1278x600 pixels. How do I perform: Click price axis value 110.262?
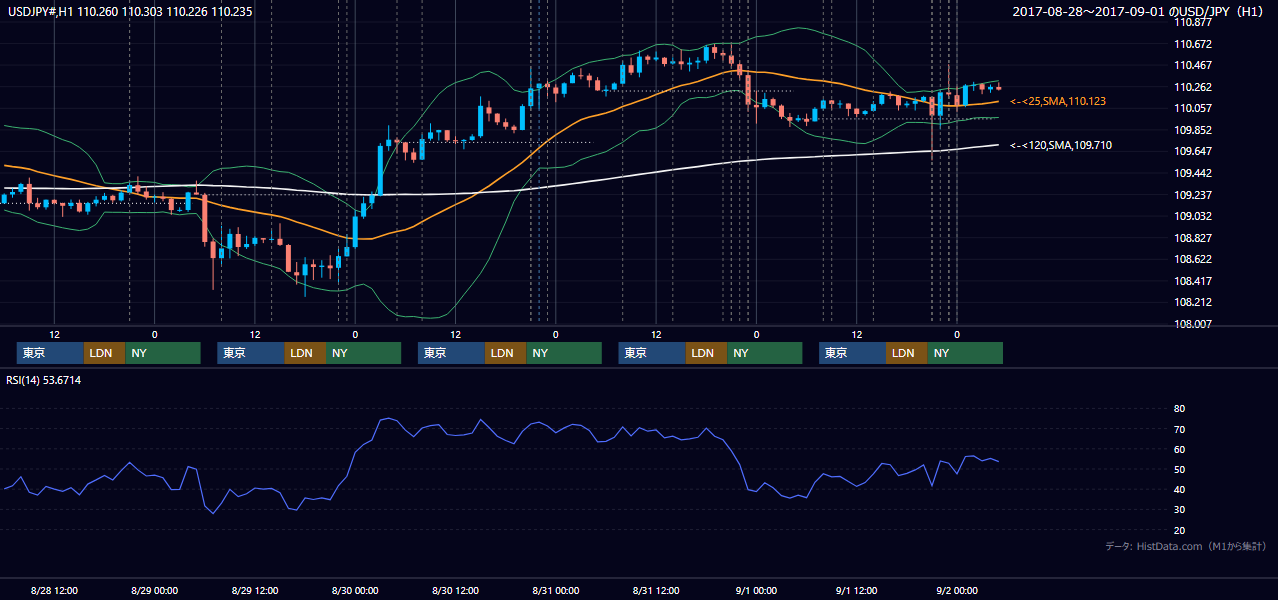click(x=1194, y=87)
